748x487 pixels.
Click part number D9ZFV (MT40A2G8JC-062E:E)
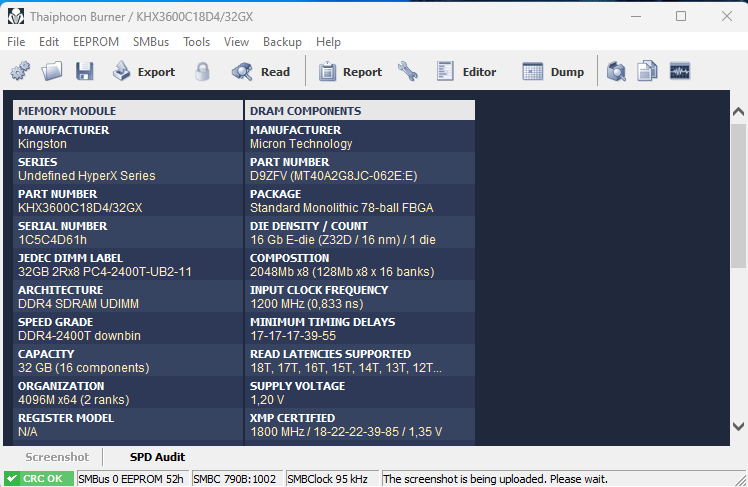coord(333,176)
